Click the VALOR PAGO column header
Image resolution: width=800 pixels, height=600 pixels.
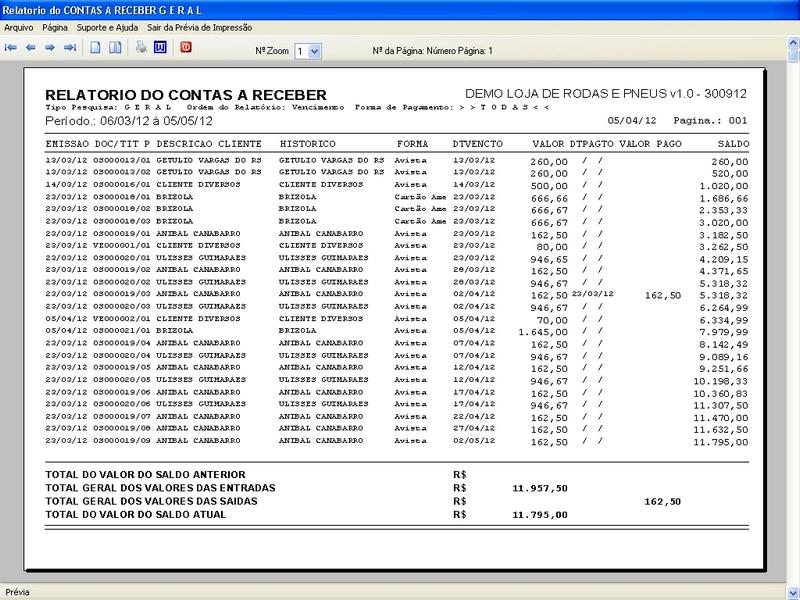click(x=650, y=144)
